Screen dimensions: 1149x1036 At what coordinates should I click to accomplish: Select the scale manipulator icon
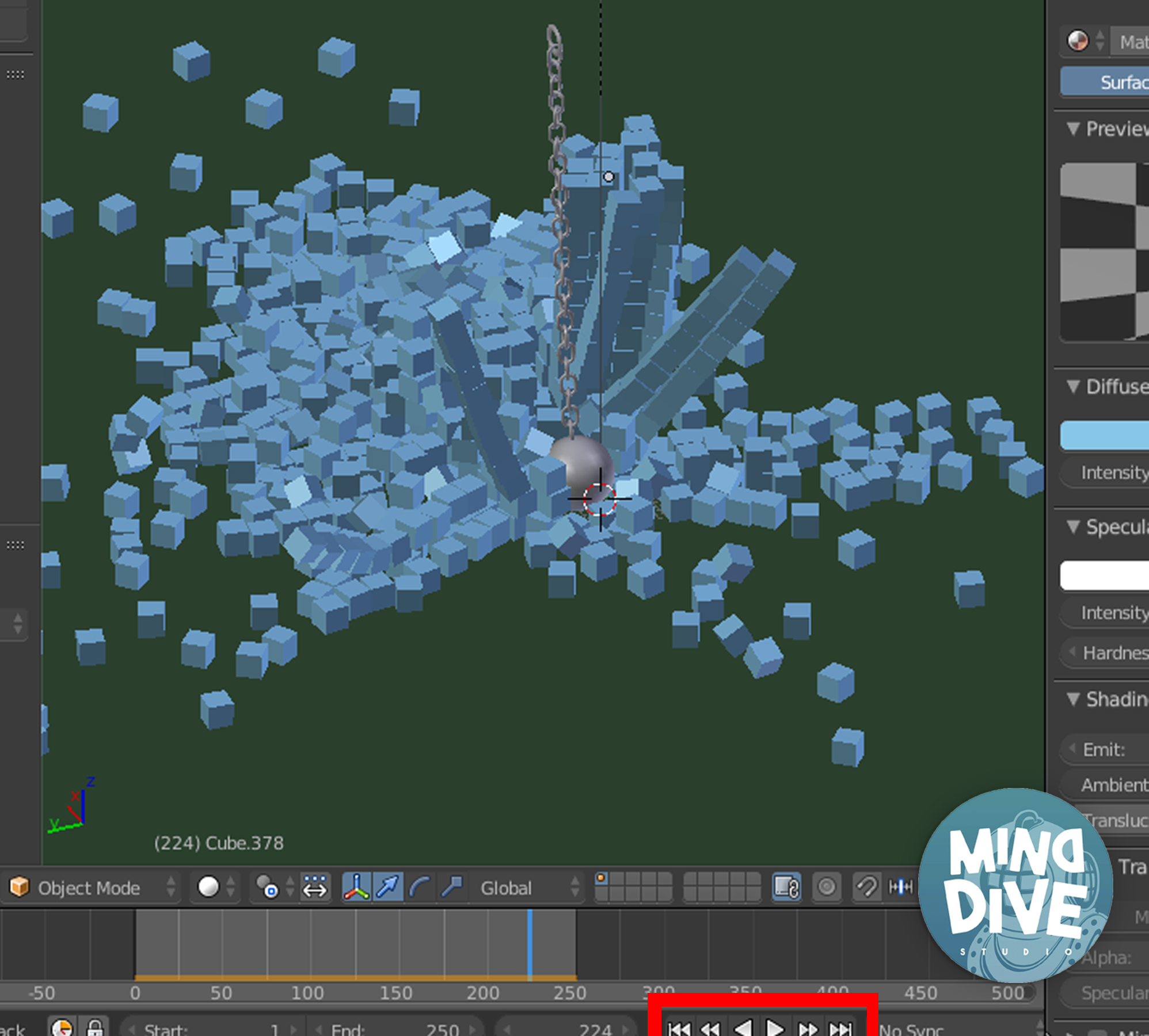[452, 887]
